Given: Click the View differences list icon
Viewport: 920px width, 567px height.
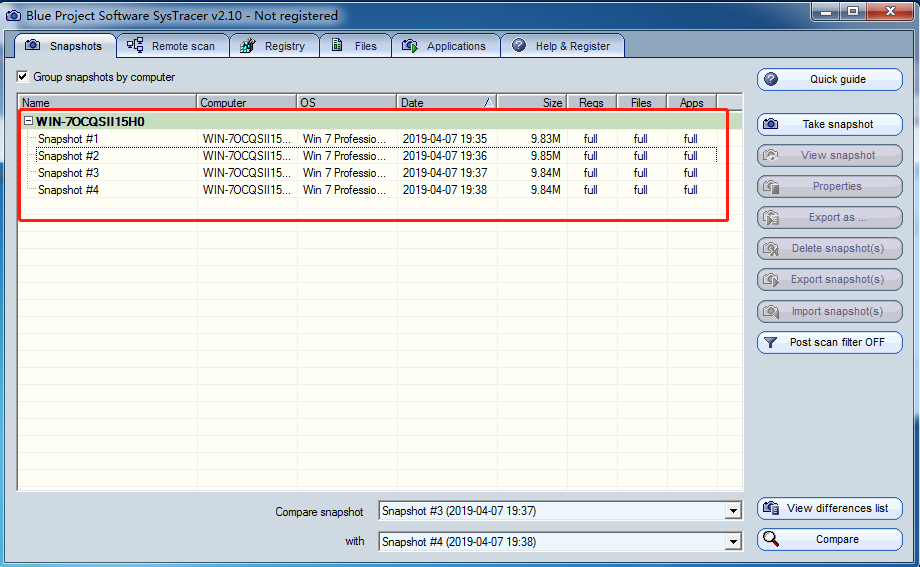Looking at the screenshot, I should pyautogui.click(x=771, y=508).
